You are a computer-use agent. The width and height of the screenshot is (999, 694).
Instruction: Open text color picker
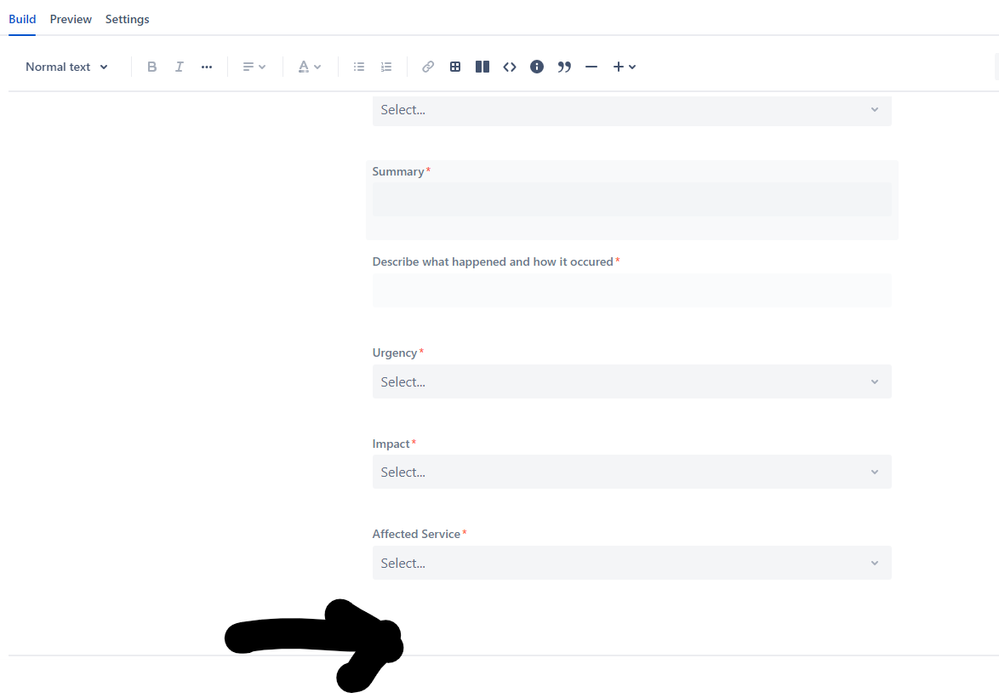[309, 67]
